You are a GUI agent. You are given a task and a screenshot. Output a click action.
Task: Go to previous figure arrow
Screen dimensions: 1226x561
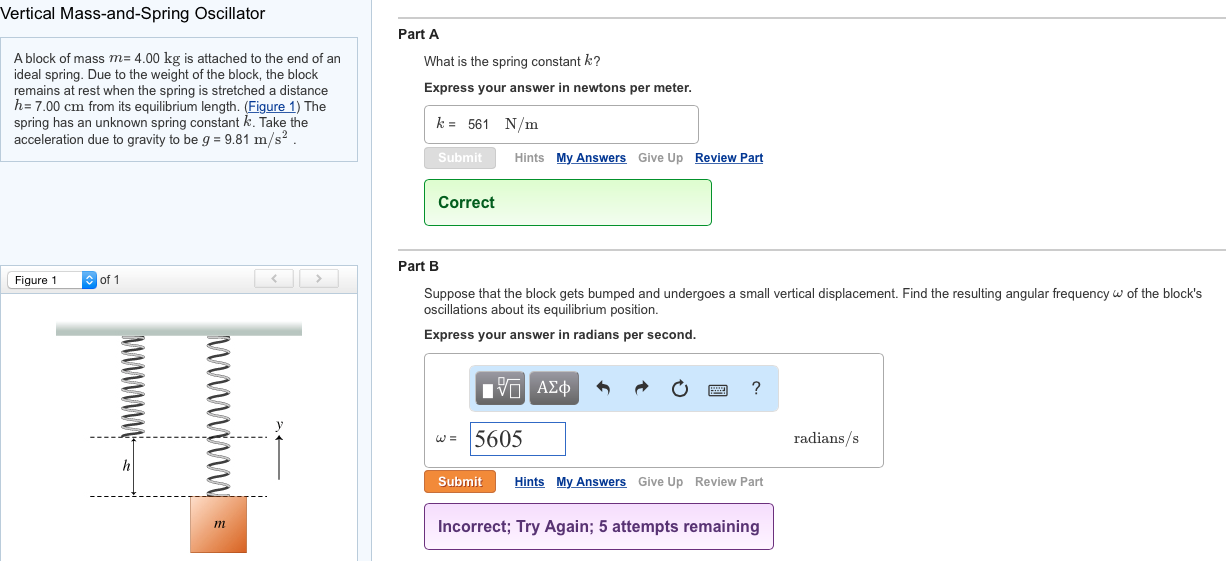click(x=275, y=278)
